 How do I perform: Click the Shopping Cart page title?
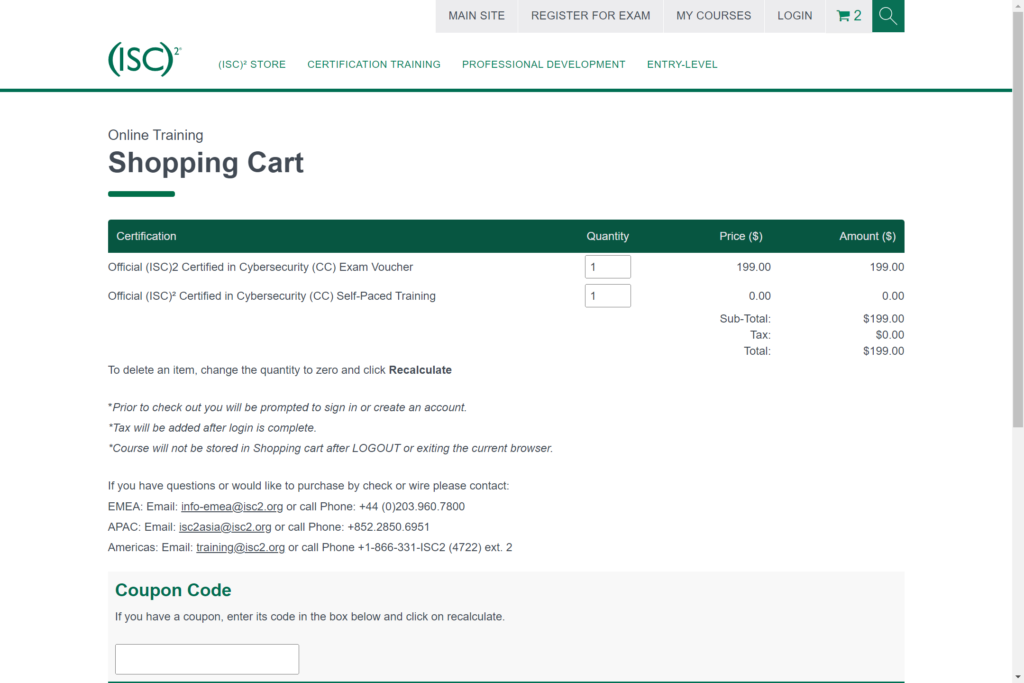[x=206, y=163]
